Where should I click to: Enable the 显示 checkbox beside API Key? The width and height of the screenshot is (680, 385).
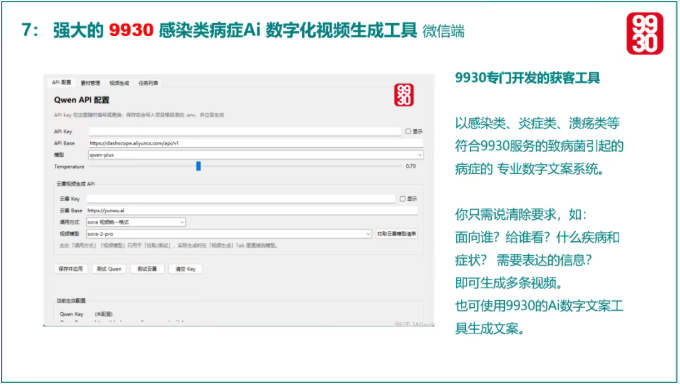point(408,131)
